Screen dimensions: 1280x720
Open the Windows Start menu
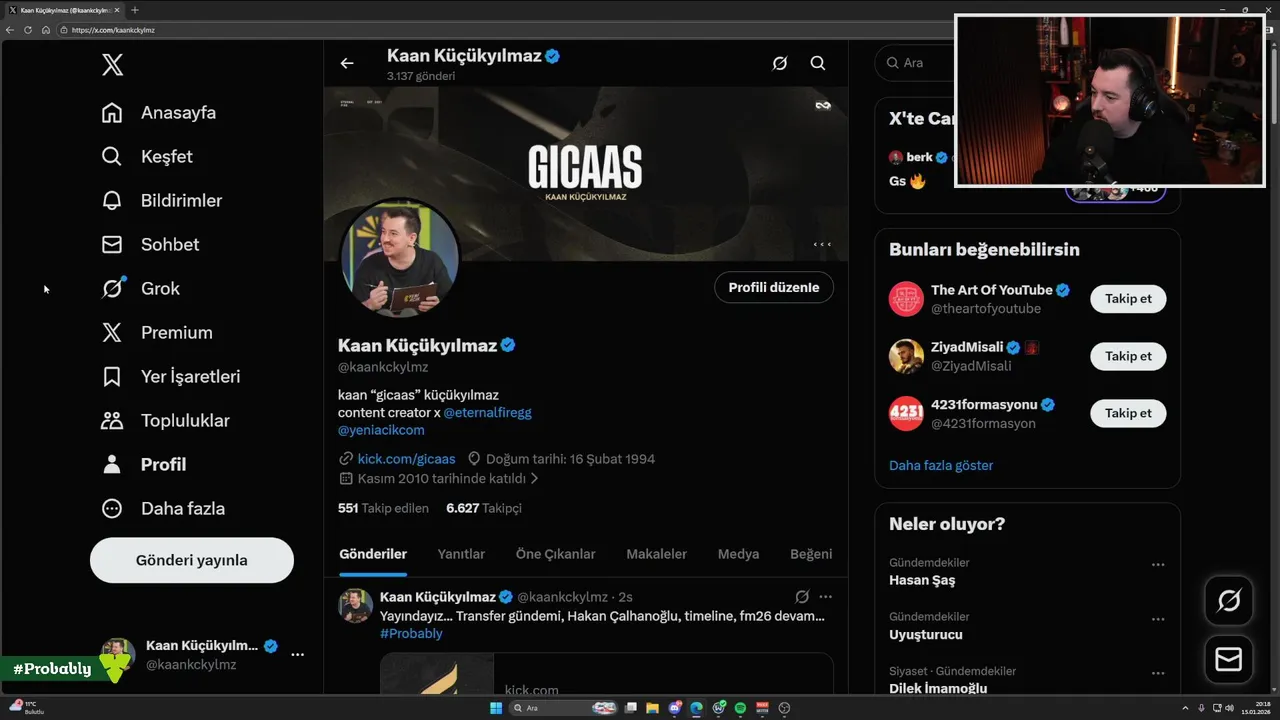pos(496,708)
